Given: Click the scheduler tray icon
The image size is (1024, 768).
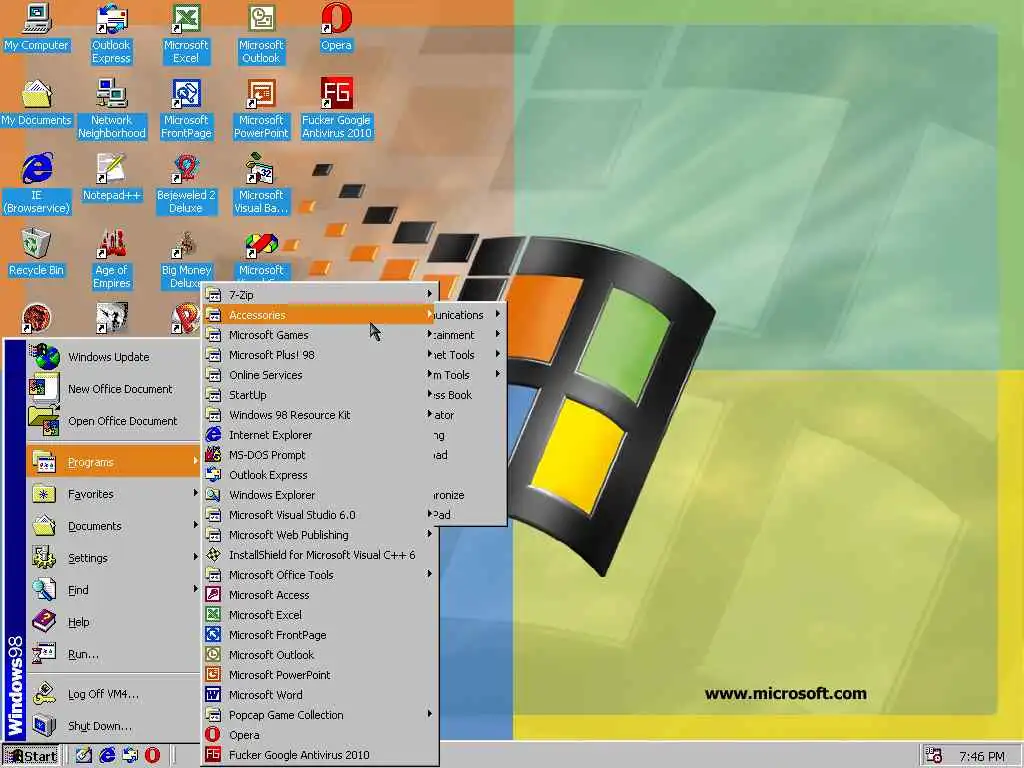Looking at the screenshot, I should click(x=934, y=756).
